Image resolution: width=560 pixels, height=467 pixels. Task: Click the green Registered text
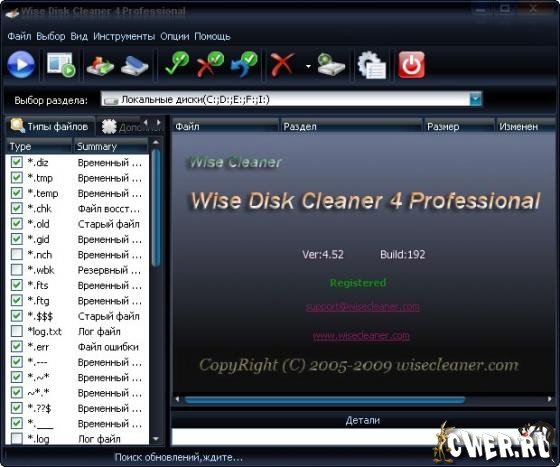[x=358, y=283]
